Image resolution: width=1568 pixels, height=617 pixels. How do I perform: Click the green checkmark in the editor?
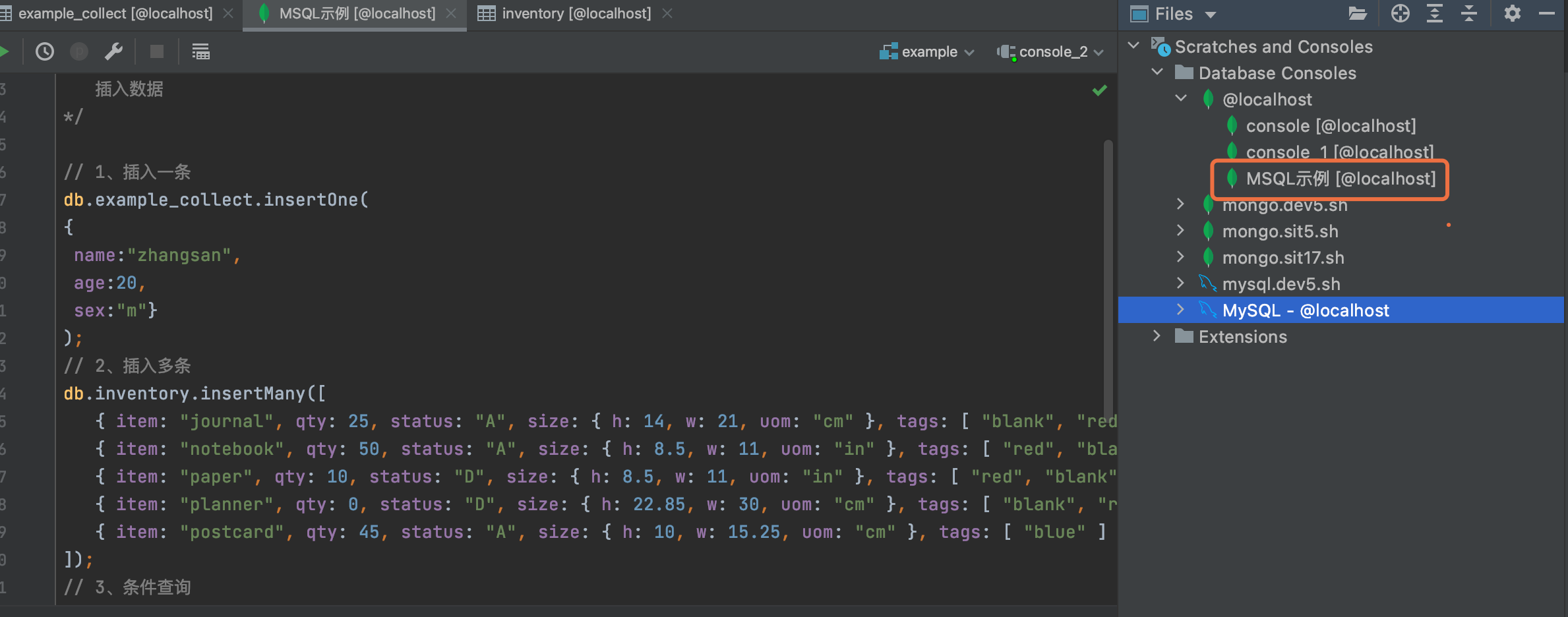coord(1099,90)
